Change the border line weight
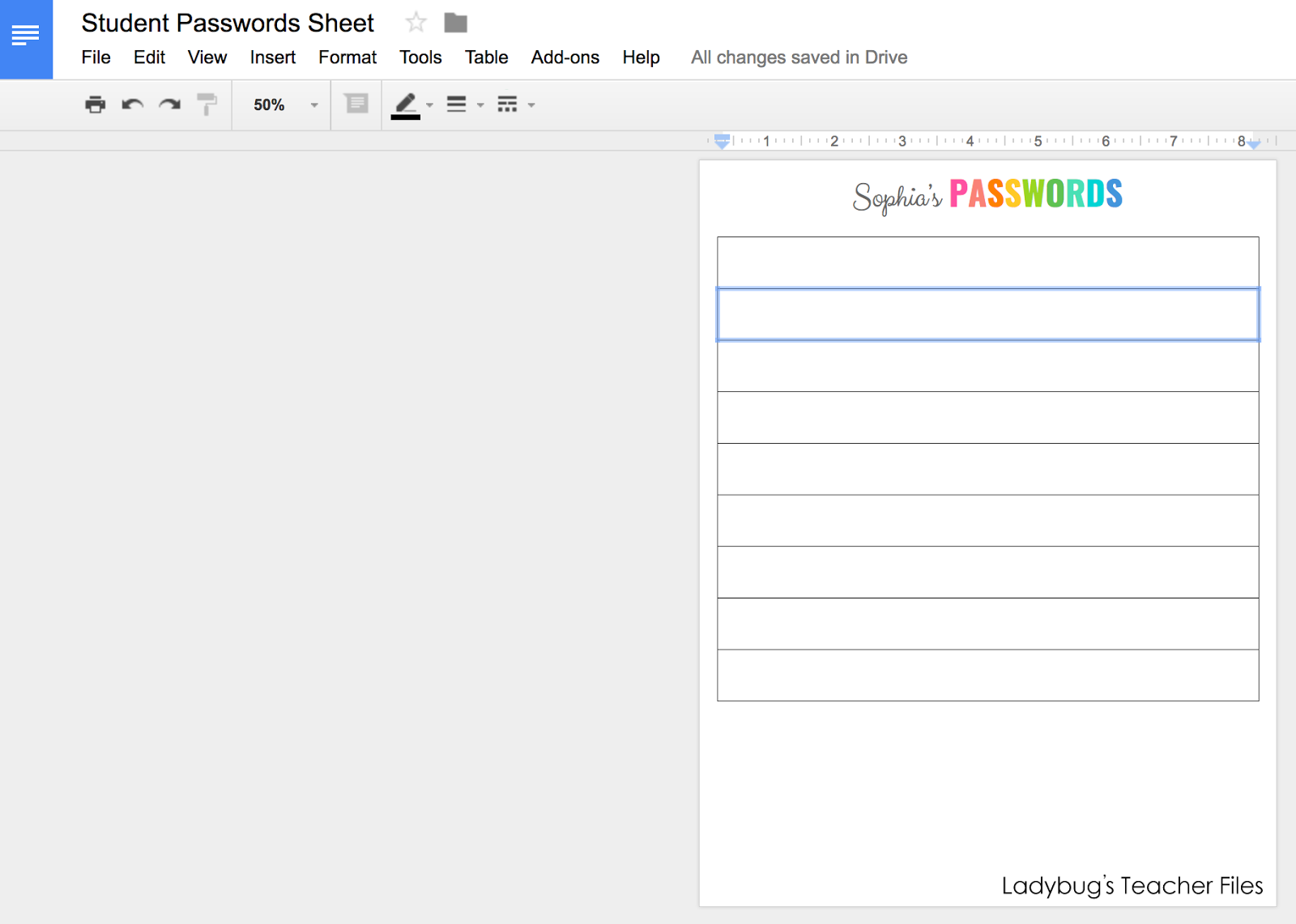Viewport: 1296px width, 924px height. [x=457, y=104]
